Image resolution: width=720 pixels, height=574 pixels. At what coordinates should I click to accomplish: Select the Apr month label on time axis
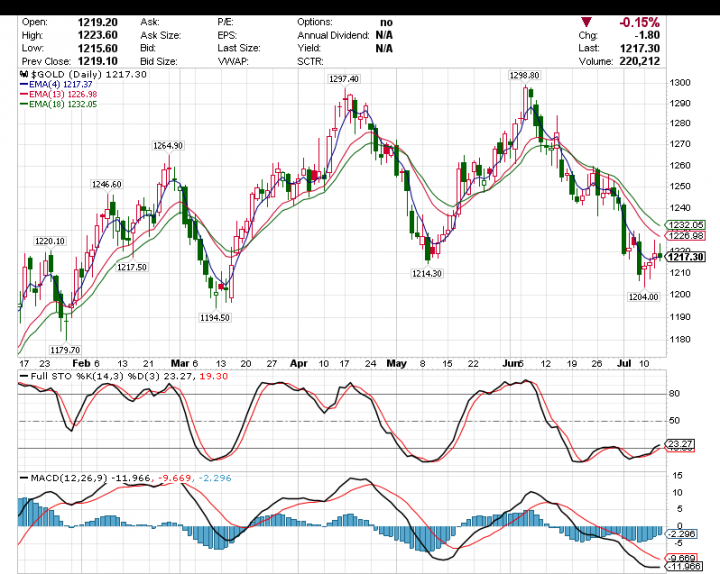(297, 362)
